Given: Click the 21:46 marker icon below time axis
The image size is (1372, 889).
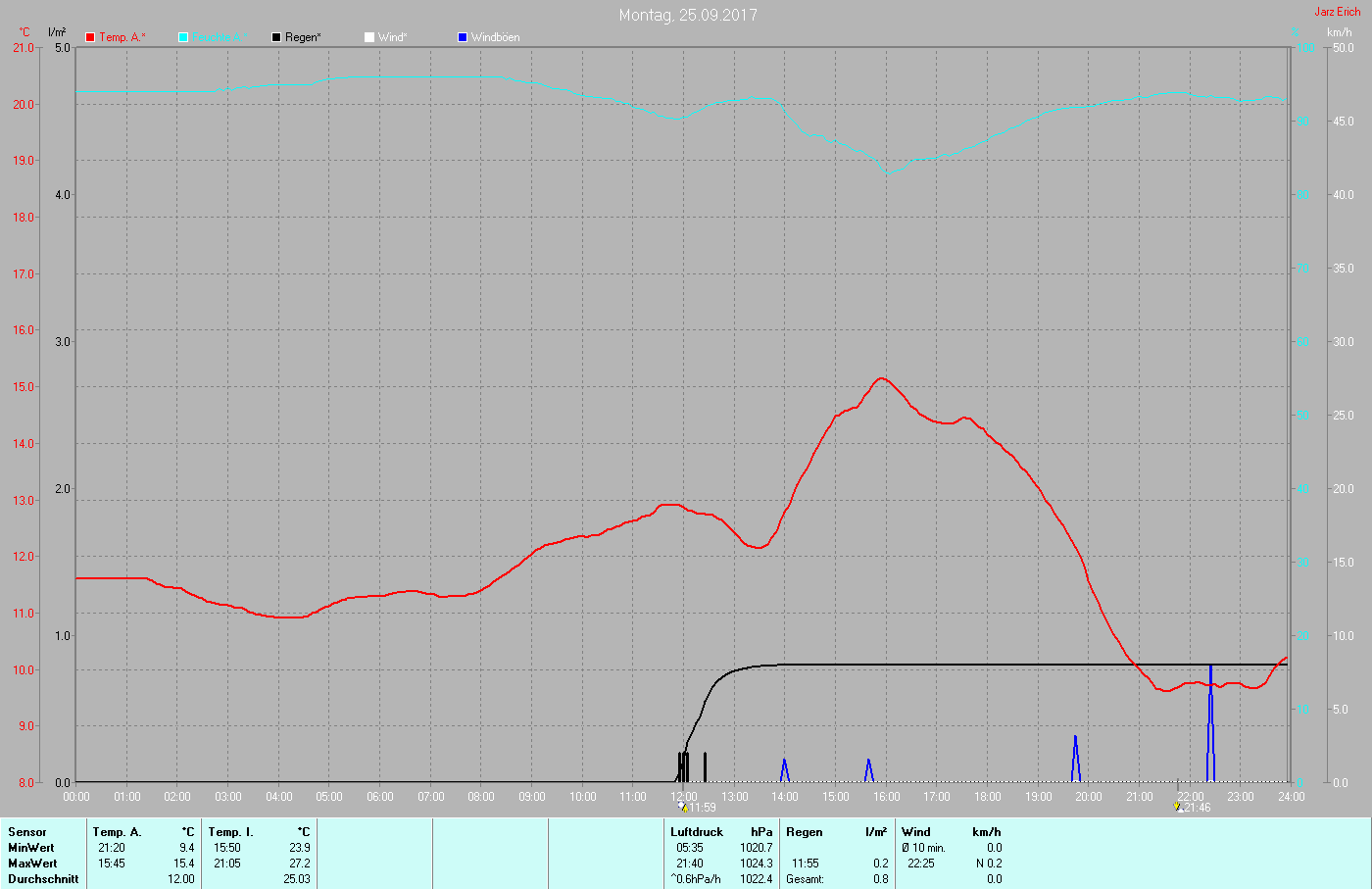Looking at the screenshot, I should [x=1178, y=807].
